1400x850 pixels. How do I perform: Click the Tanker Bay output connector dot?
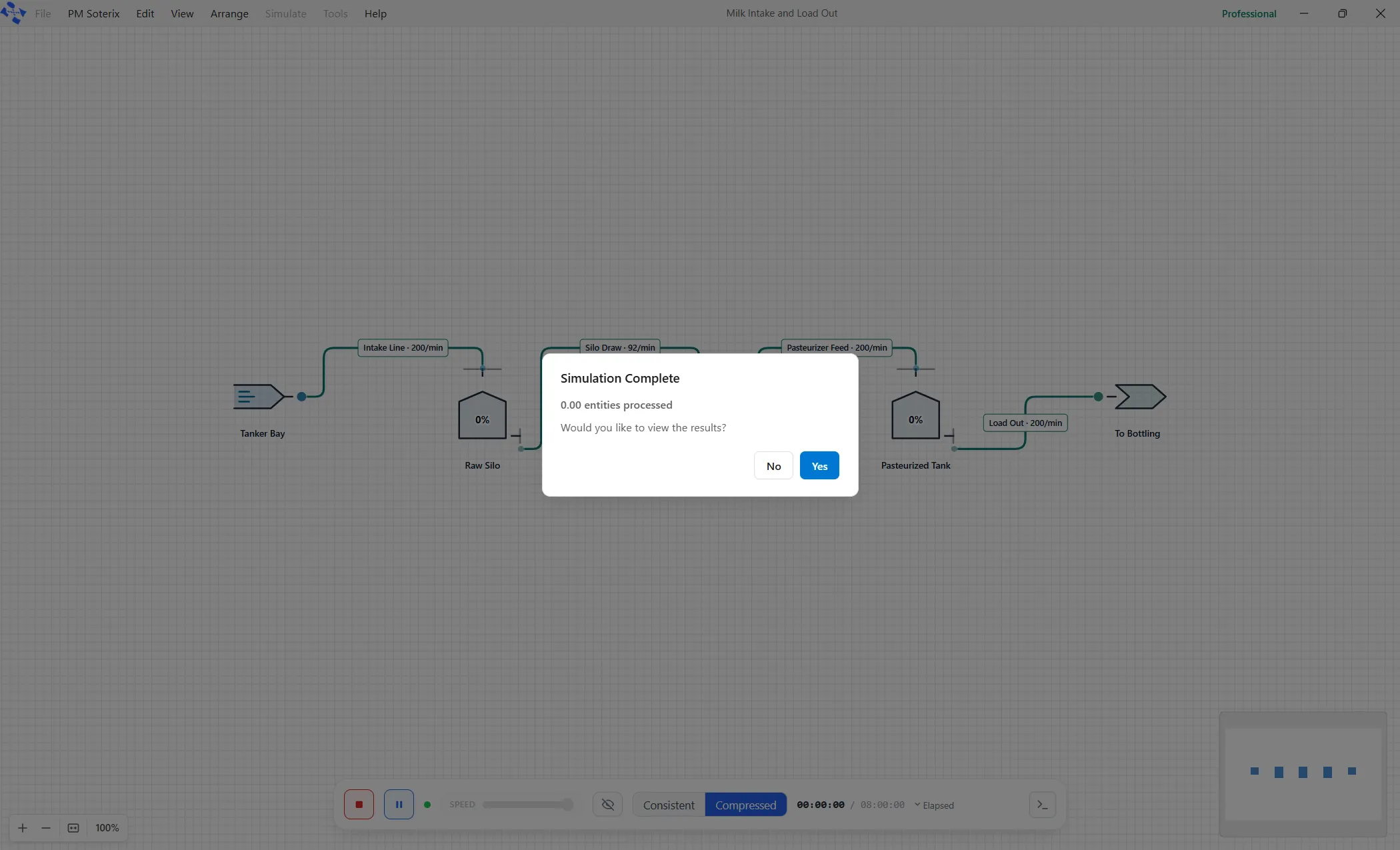pyautogui.click(x=301, y=397)
